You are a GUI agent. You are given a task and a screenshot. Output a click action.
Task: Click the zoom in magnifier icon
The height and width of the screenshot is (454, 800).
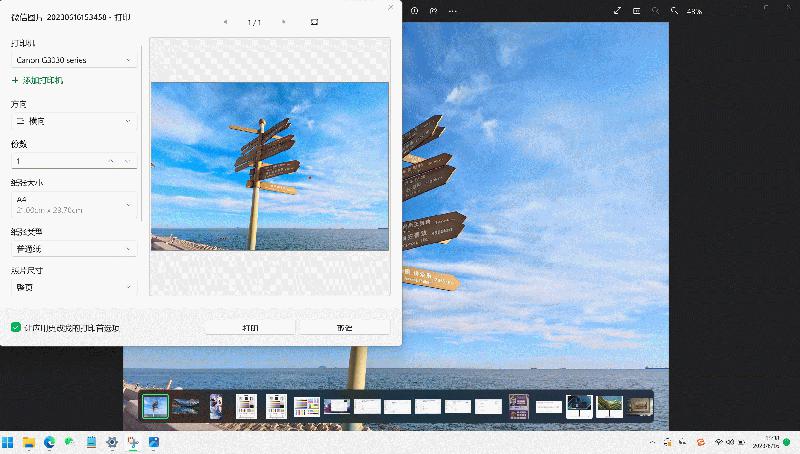(x=676, y=11)
